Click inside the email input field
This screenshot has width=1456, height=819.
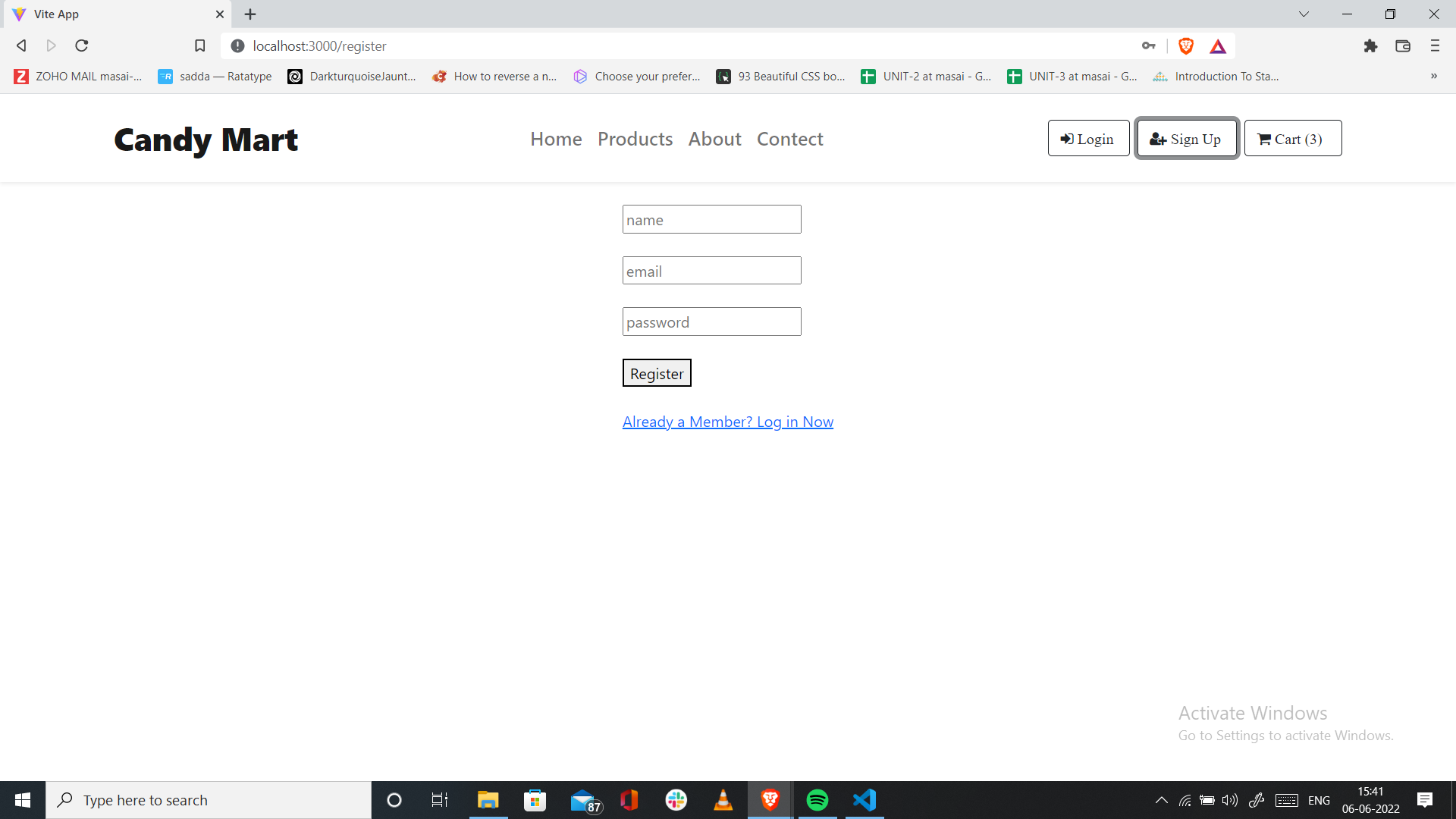click(x=711, y=270)
